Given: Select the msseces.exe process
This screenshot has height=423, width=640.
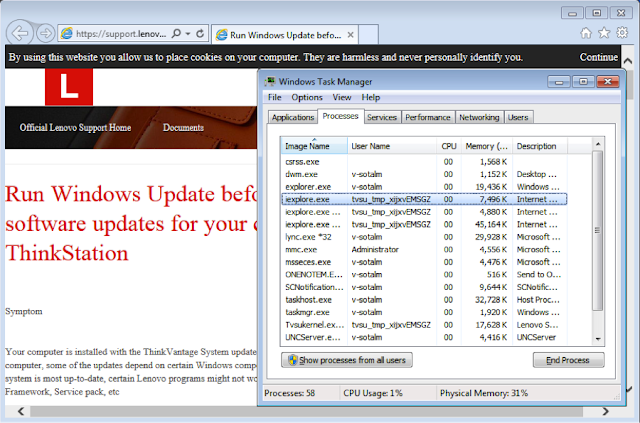Looking at the screenshot, I should click(424, 262).
